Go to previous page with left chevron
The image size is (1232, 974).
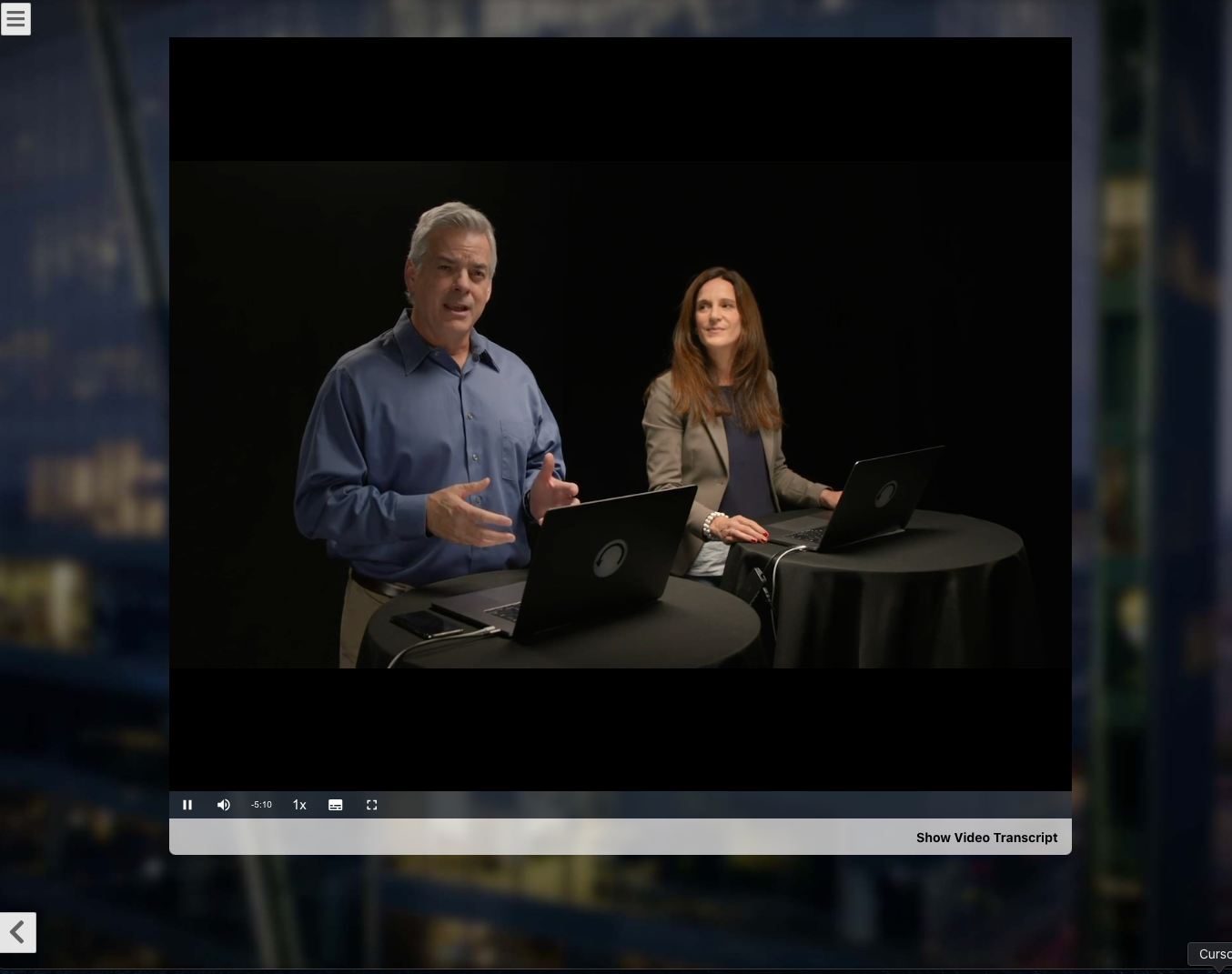pos(17,932)
